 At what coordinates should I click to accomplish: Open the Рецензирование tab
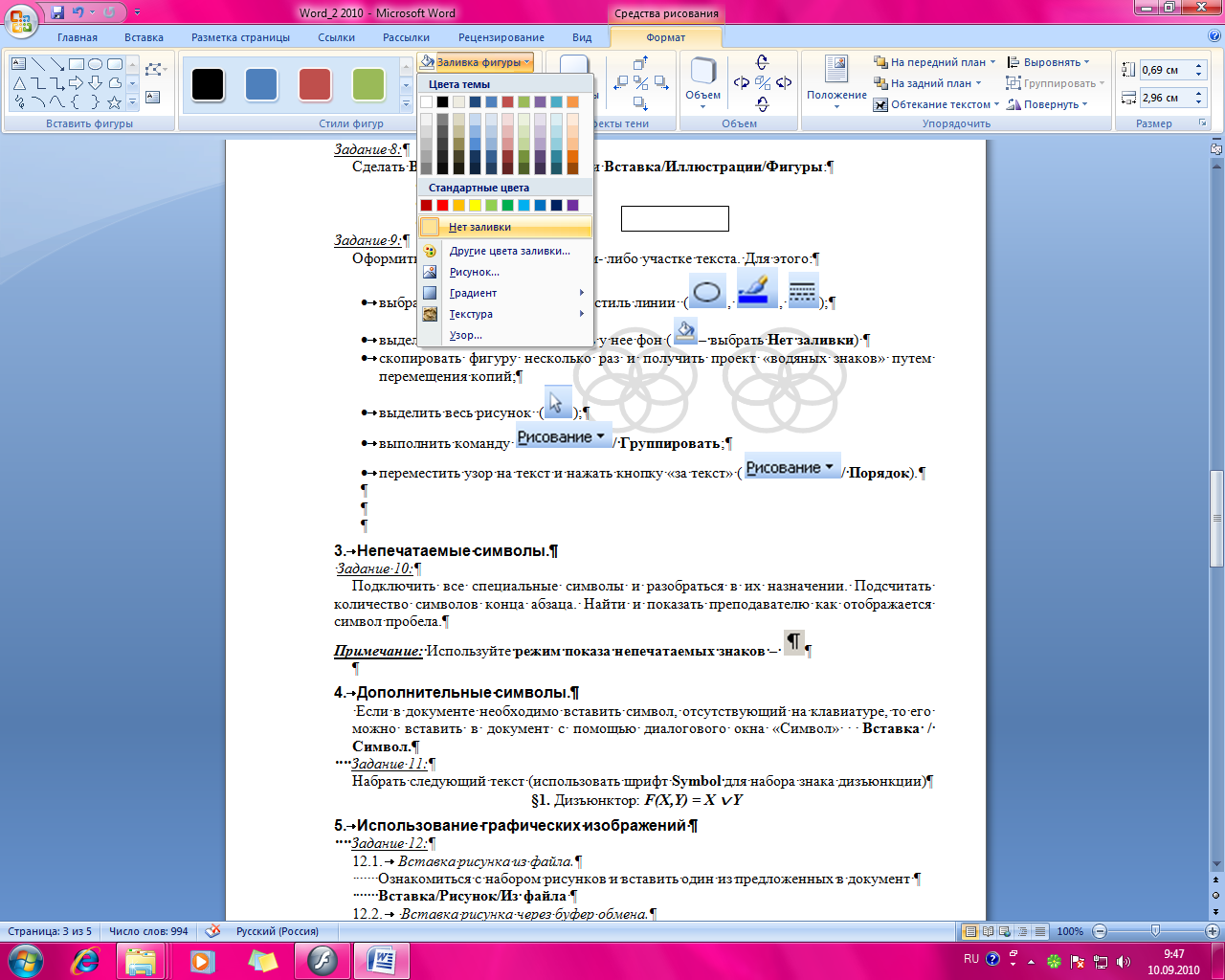click(501, 37)
